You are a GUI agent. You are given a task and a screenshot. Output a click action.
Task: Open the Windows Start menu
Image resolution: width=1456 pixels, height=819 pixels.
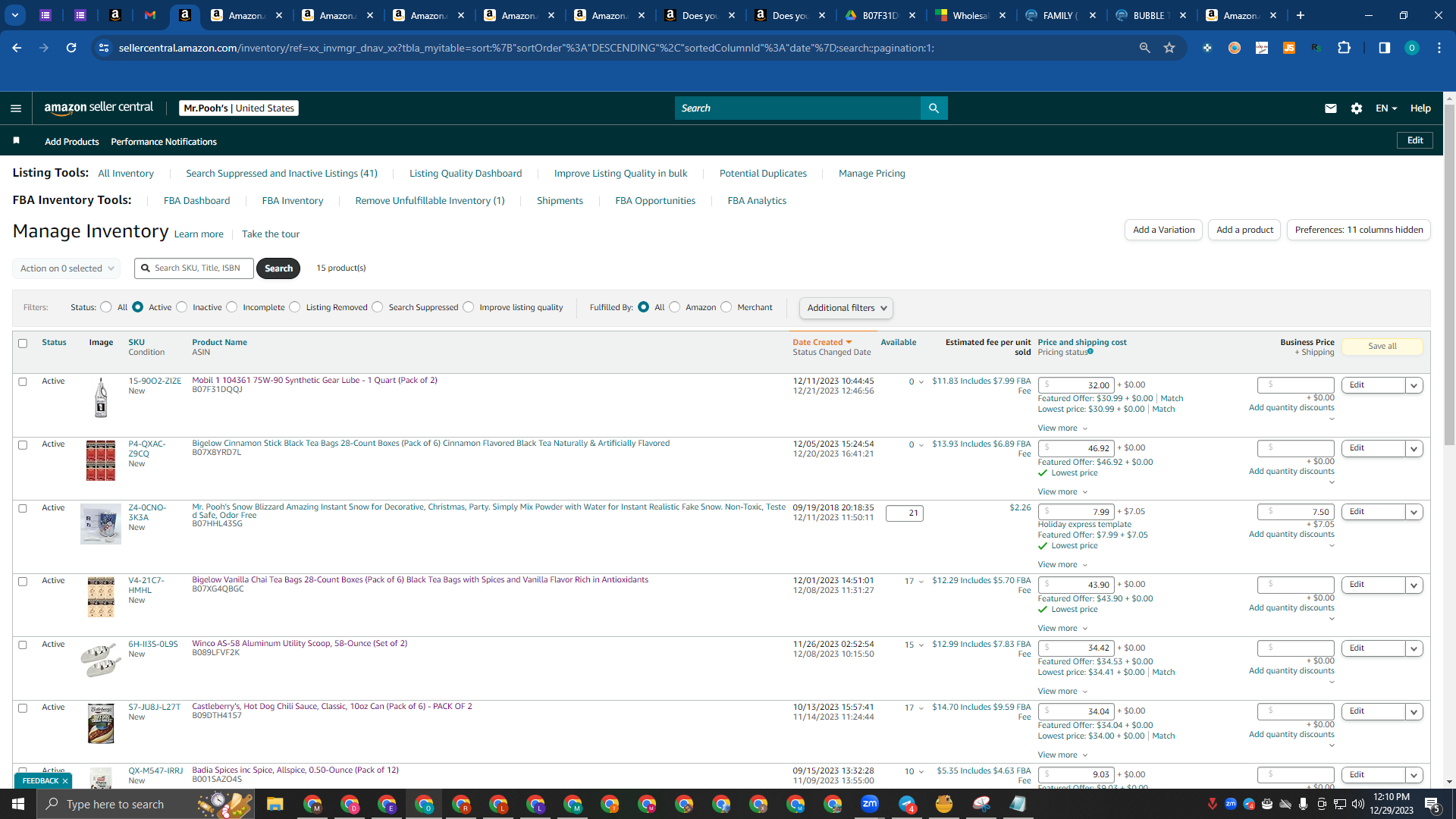pos(18,804)
